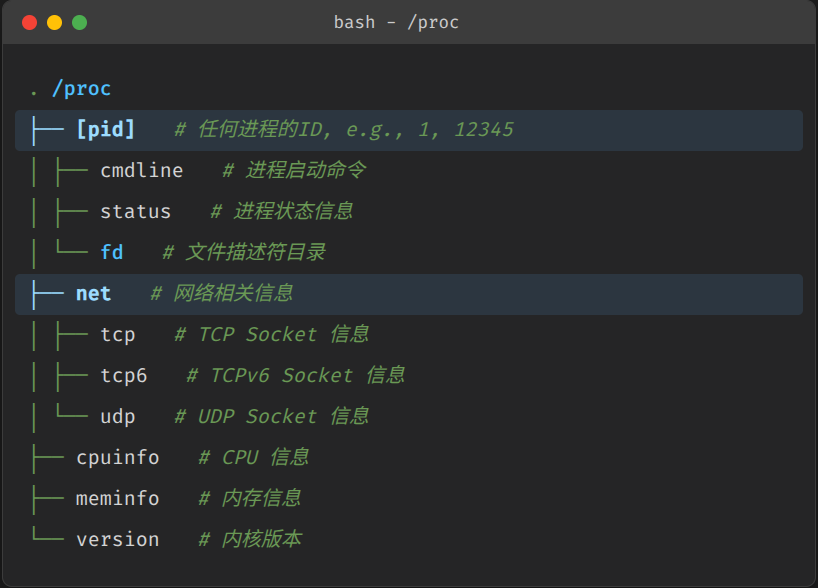Open the udp socket info entry

point(117,416)
